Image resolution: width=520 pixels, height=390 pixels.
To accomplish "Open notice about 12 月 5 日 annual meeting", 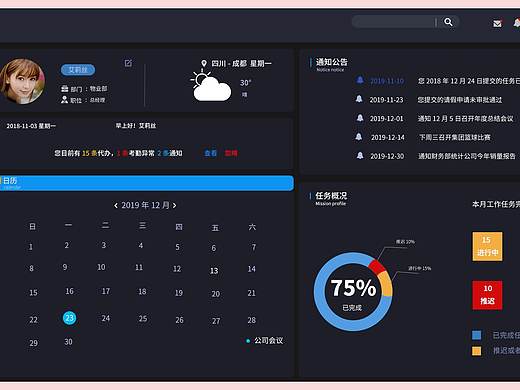I will point(466,118).
